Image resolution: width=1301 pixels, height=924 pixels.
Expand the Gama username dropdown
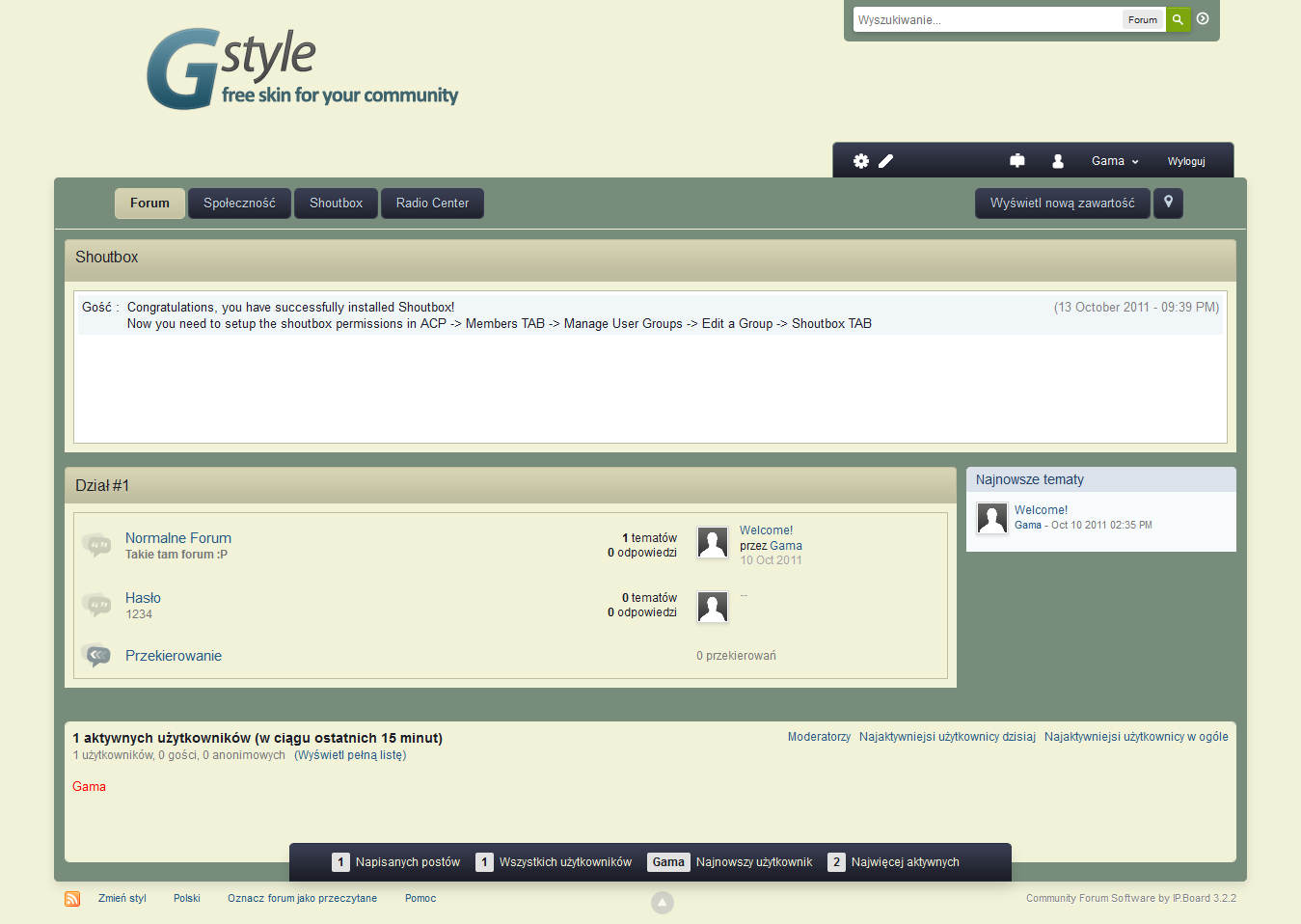pos(1115,161)
